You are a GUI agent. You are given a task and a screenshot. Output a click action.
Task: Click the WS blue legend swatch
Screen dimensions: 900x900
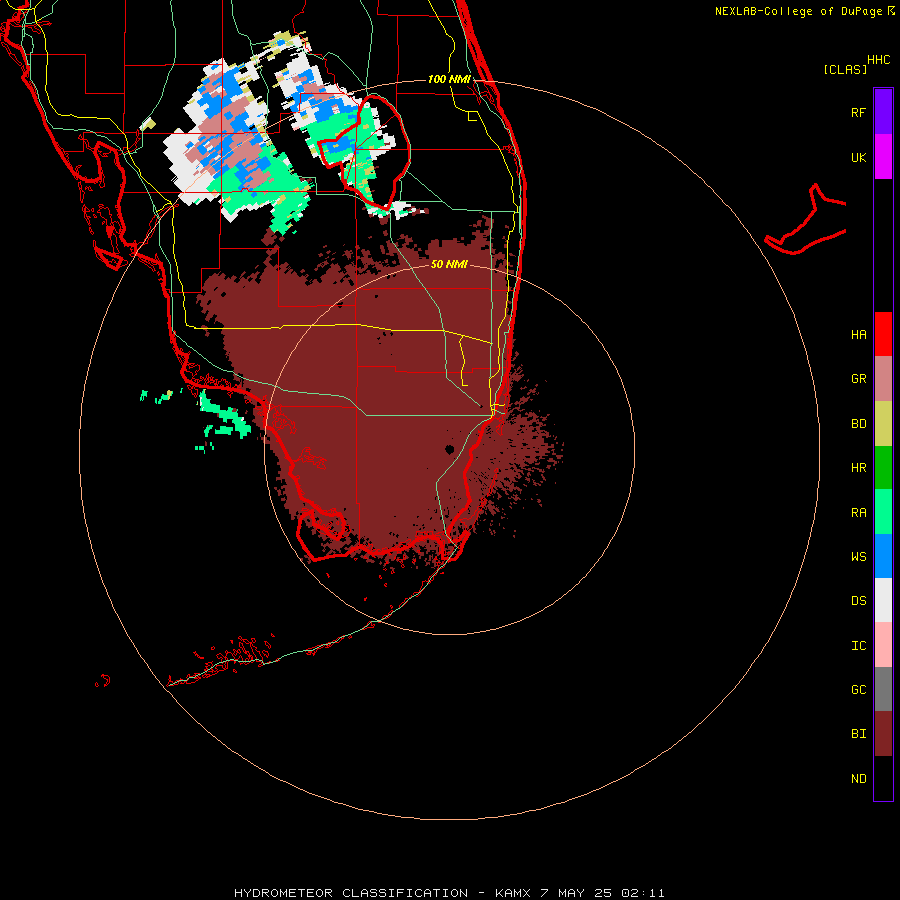tap(883, 556)
